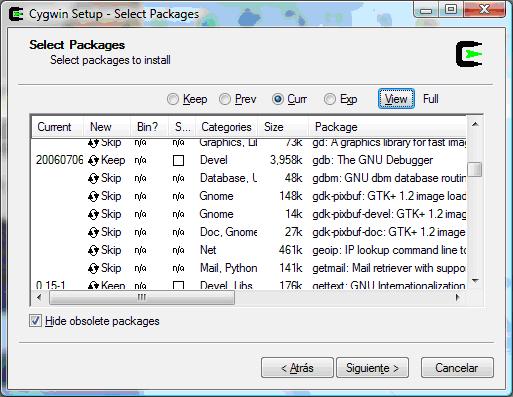Maximize the Cygwin Setup window
This screenshot has height=397, width=513.
[x=451, y=9]
